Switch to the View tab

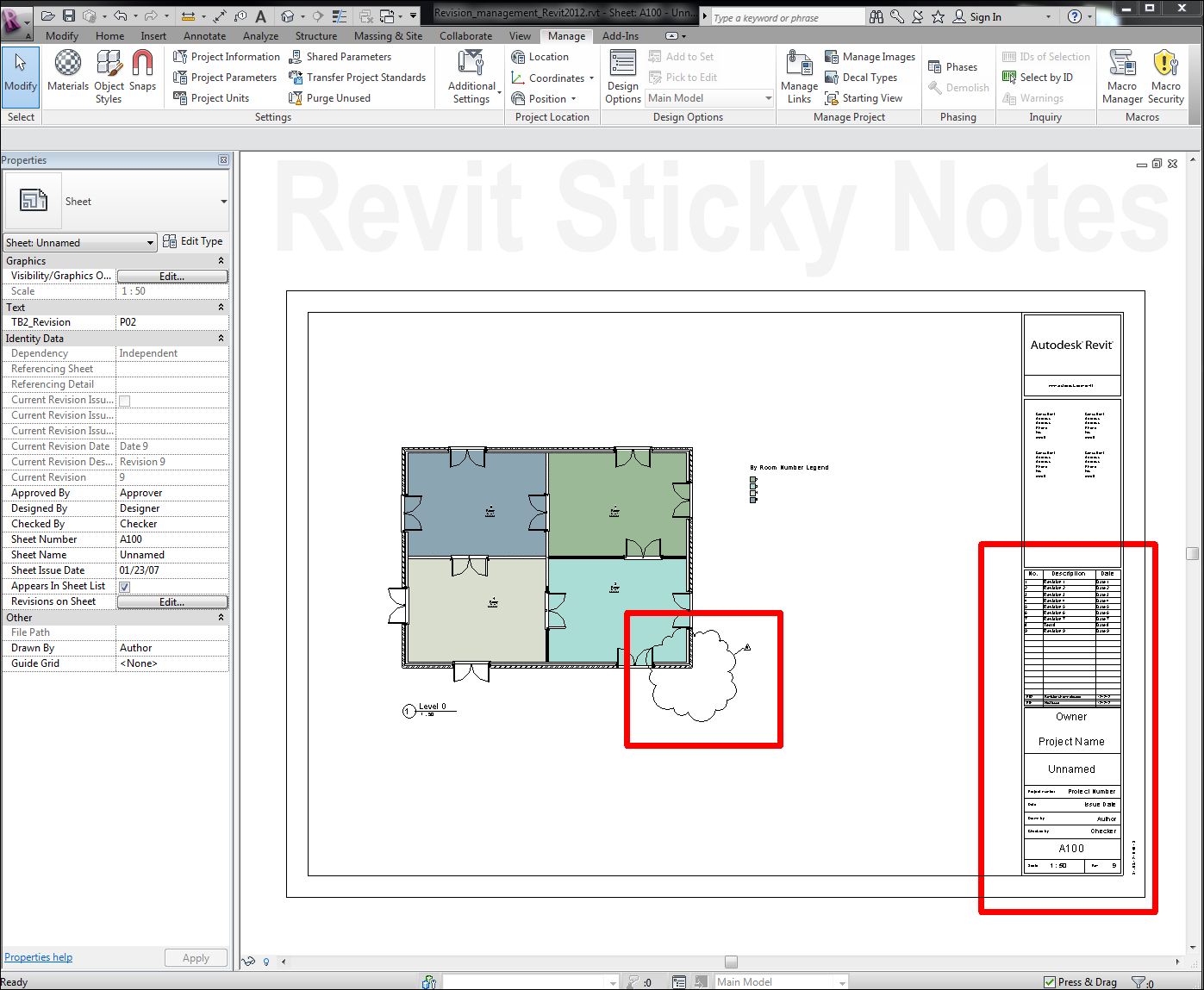click(x=520, y=36)
